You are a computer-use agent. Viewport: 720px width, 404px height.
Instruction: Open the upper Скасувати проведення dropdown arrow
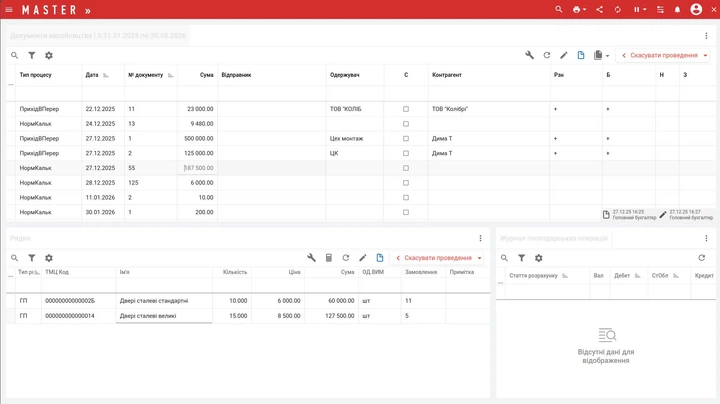(x=705, y=56)
